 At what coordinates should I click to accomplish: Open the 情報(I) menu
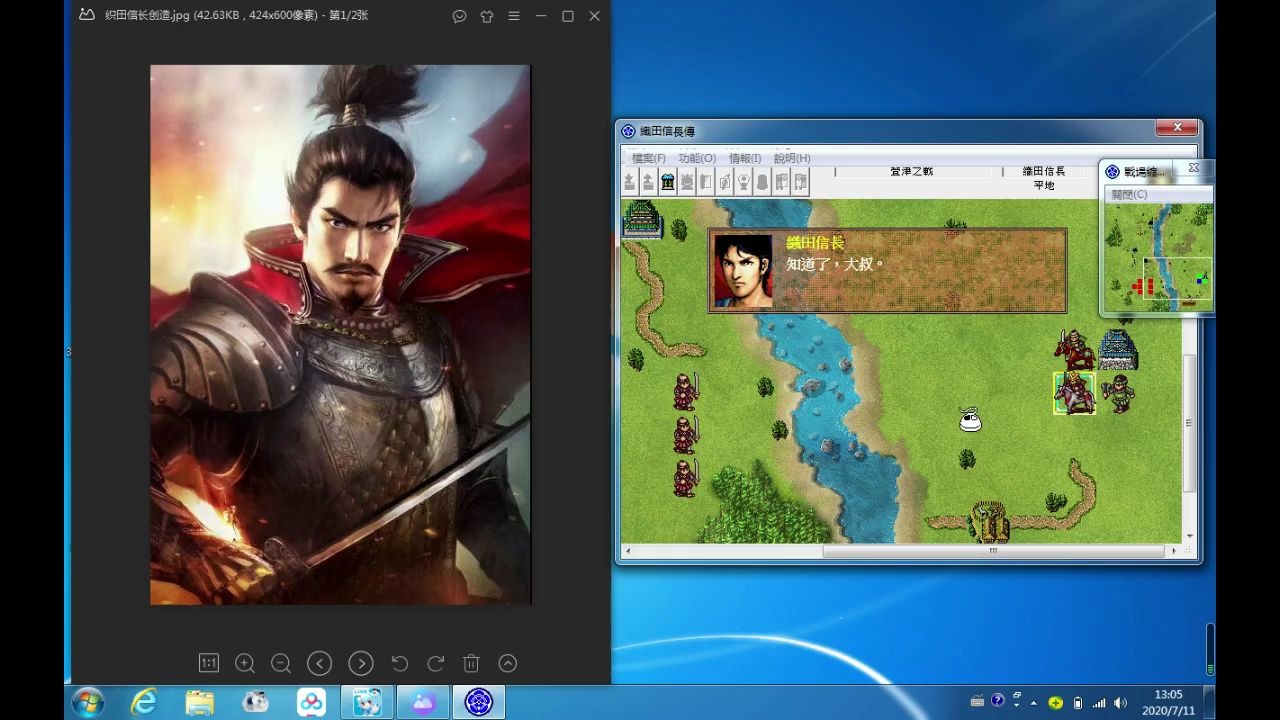(x=745, y=158)
